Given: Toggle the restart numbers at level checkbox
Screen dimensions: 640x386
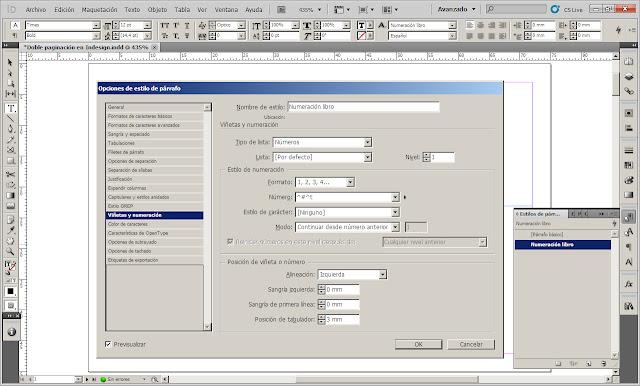Looking at the screenshot, I should coord(230,242).
